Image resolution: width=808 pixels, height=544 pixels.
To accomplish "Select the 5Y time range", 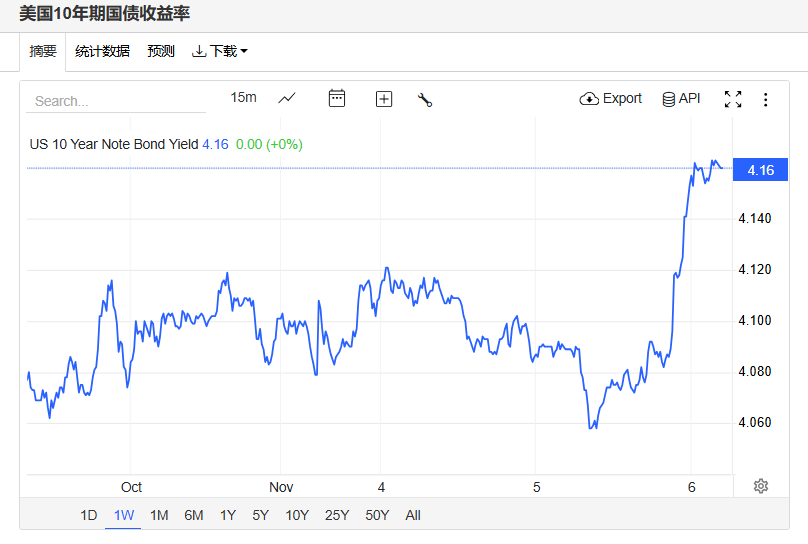I will 261,515.
